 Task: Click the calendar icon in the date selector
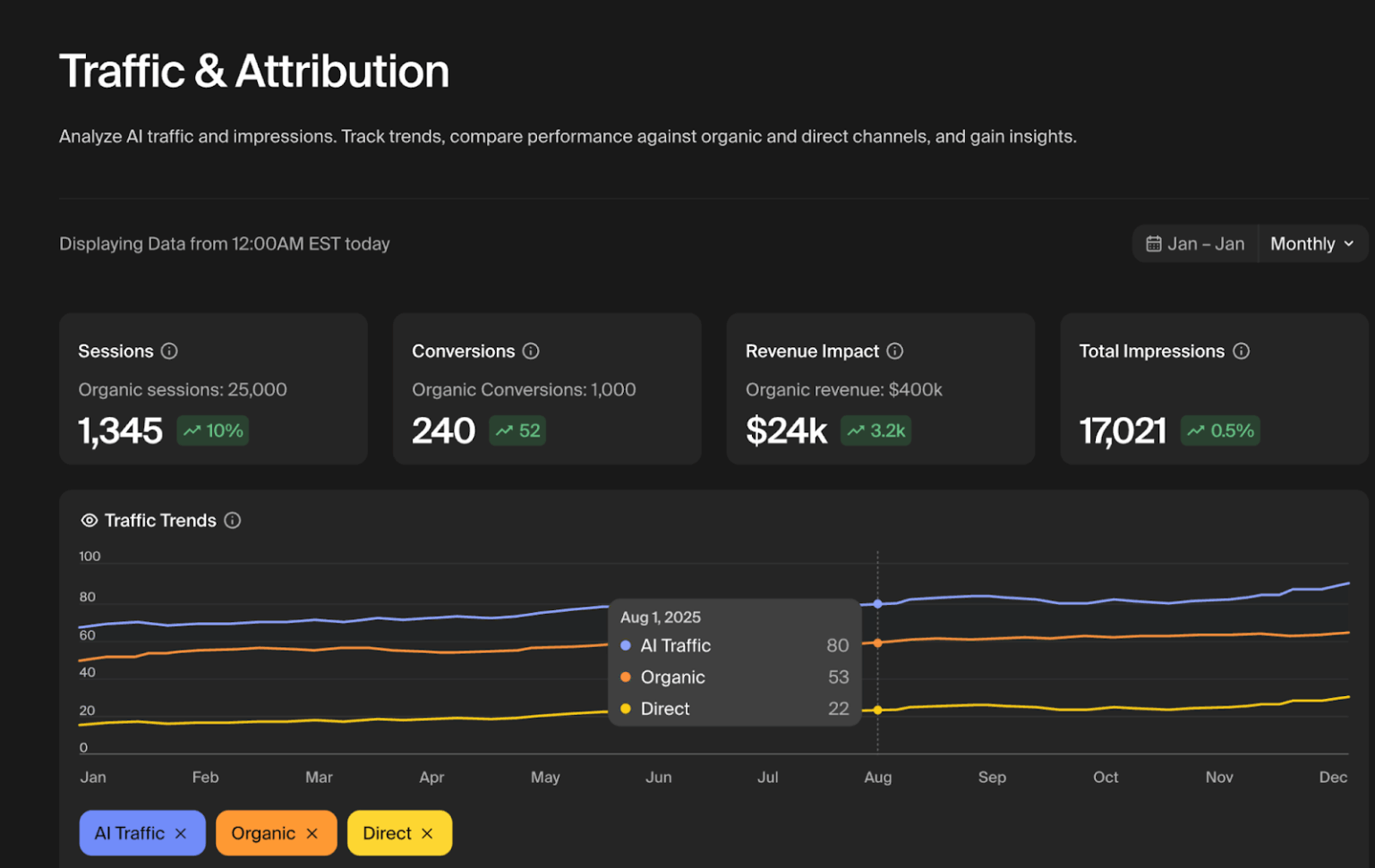1153,243
